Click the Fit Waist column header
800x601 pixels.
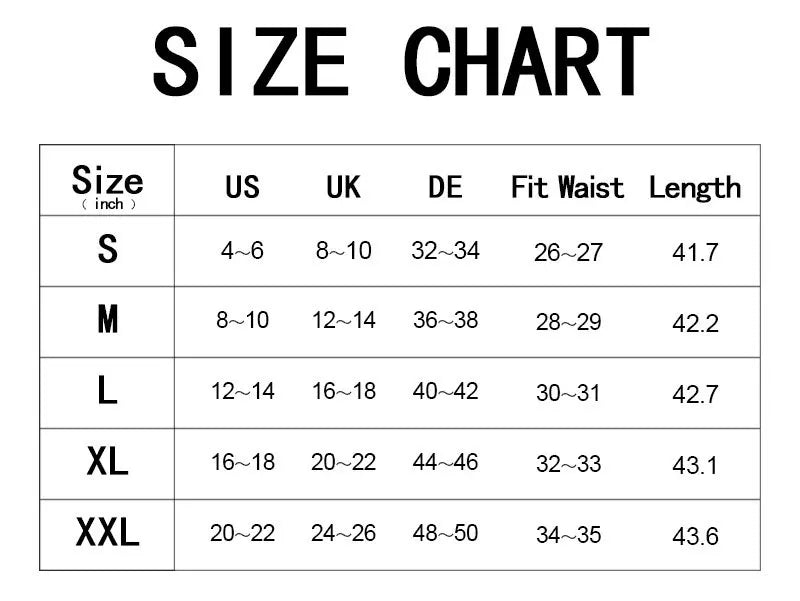567,187
